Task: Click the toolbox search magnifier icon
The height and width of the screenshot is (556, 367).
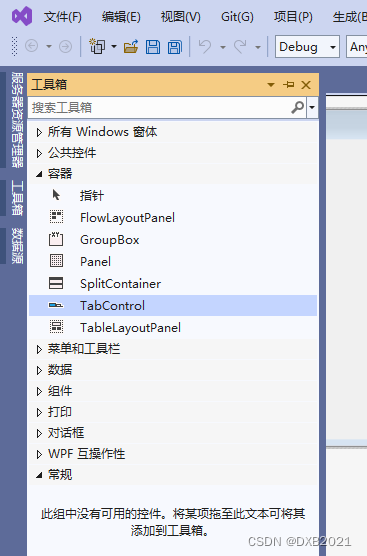Action: tap(298, 107)
